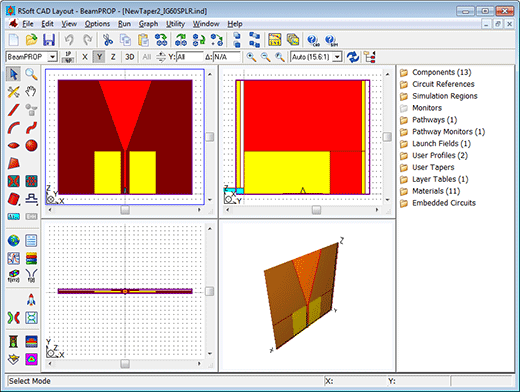Image resolution: width=520 pixels, height=392 pixels.
Task: Toggle the 3D view button
Action: [x=129, y=57]
